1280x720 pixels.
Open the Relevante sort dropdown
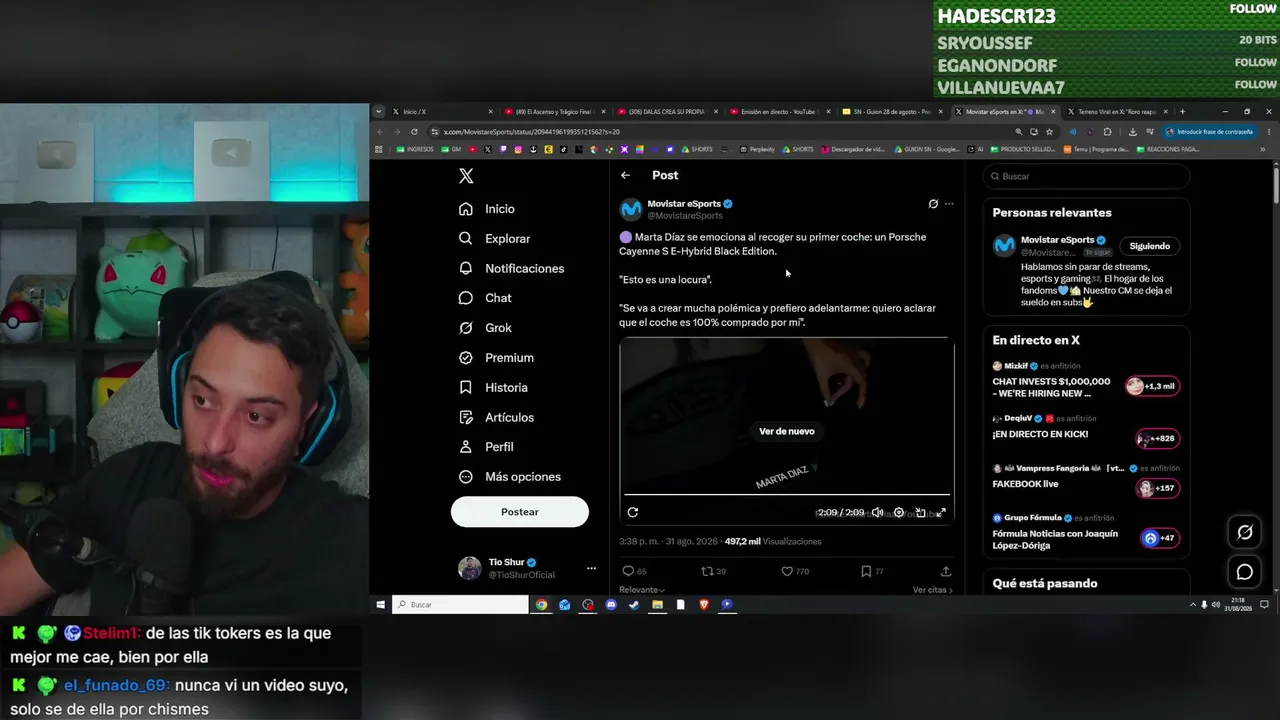tap(642, 590)
